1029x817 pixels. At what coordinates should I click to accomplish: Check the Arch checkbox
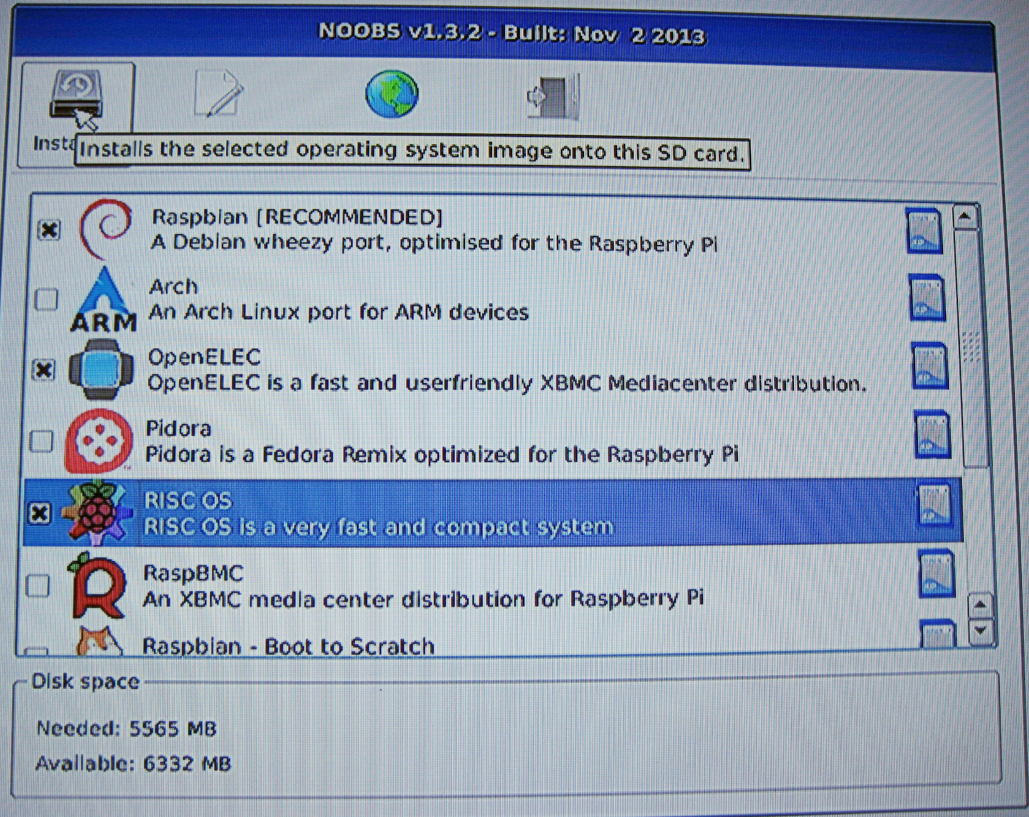point(47,299)
